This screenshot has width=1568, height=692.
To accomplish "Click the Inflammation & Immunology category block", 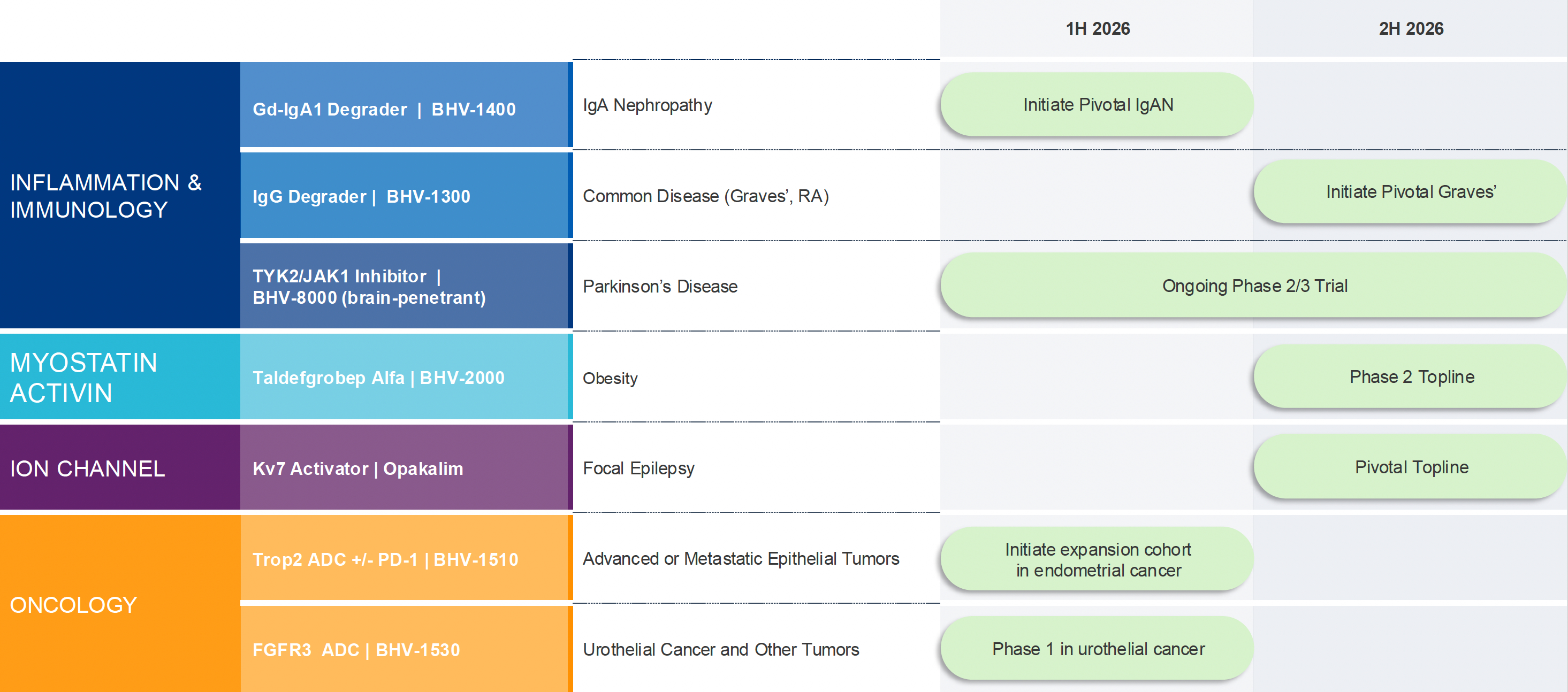I will (120, 195).
